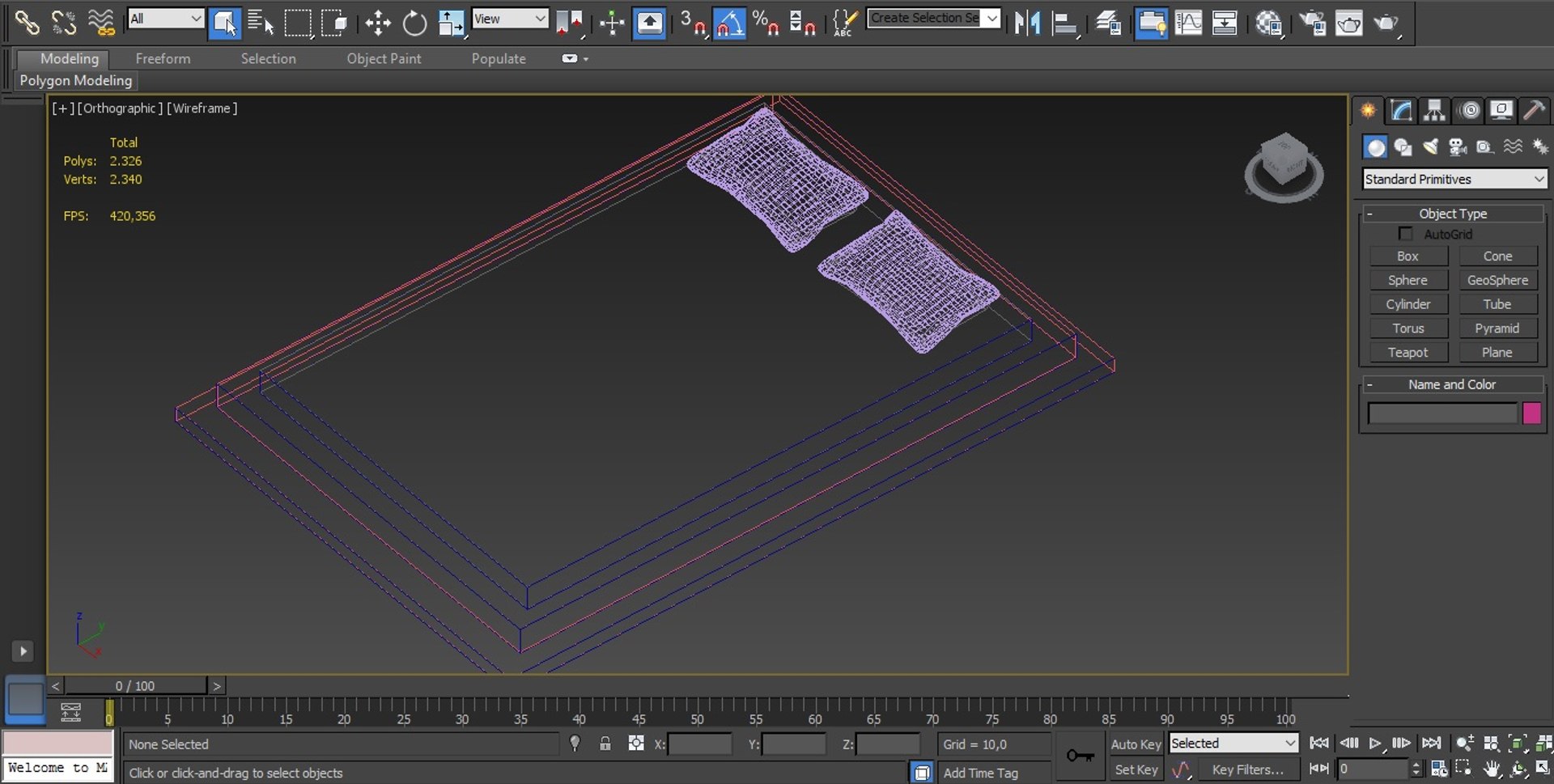The height and width of the screenshot is (784, 1554).
Task: Expand the Create Selection Set dropdown
Action: coord(991,18)
